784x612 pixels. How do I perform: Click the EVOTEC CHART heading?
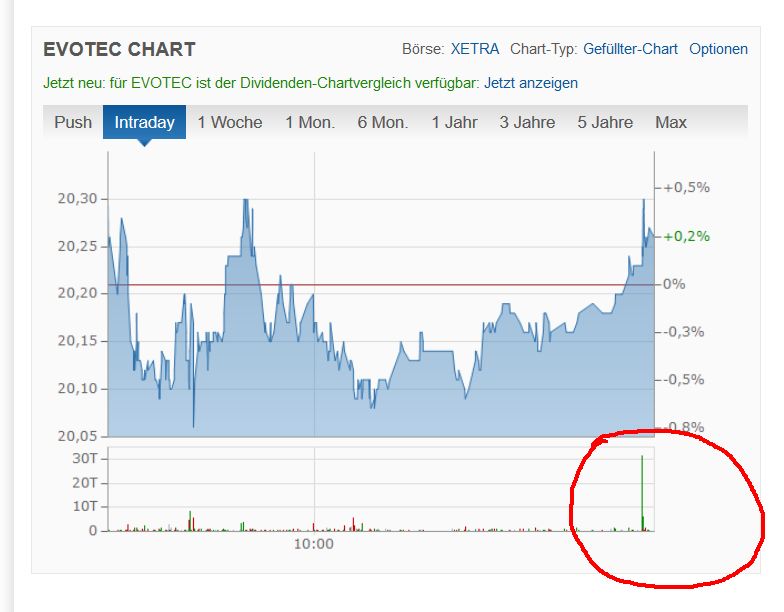tap(120, 49)
